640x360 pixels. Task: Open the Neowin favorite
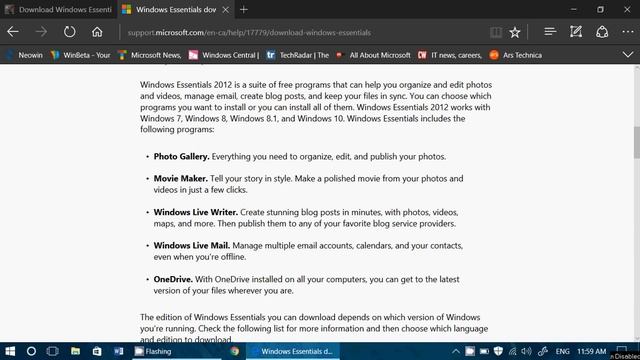pos(25,55)
